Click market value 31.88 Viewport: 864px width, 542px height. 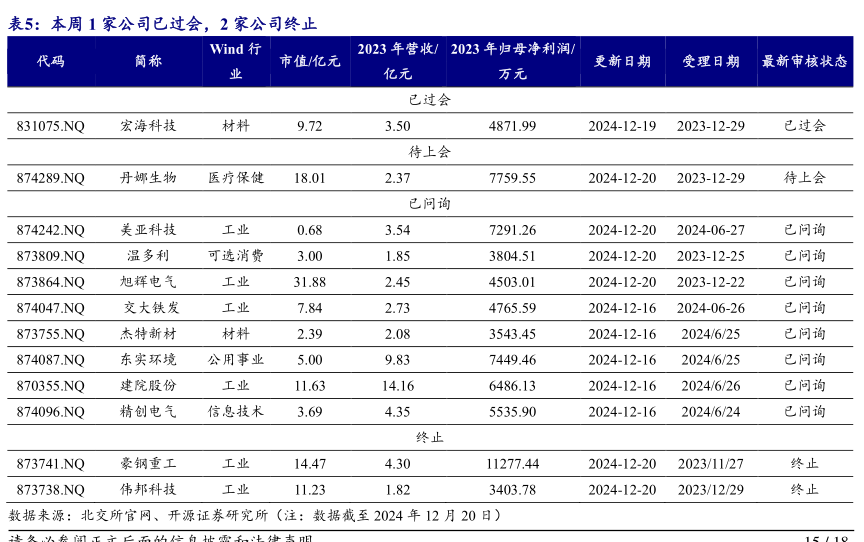pos(310,282)
